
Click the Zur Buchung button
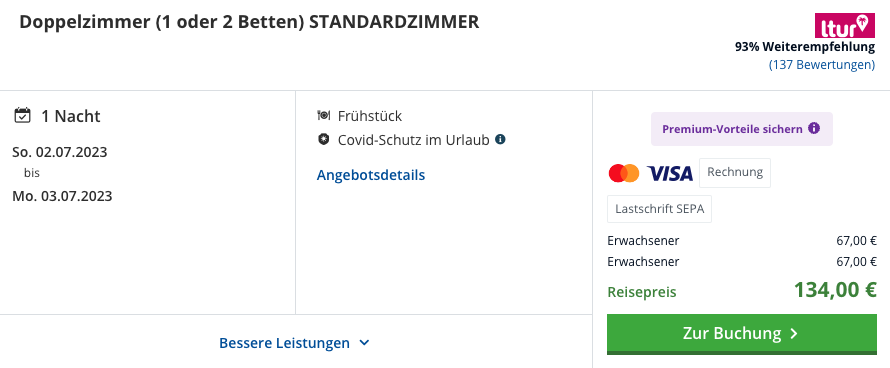(742, 333)
